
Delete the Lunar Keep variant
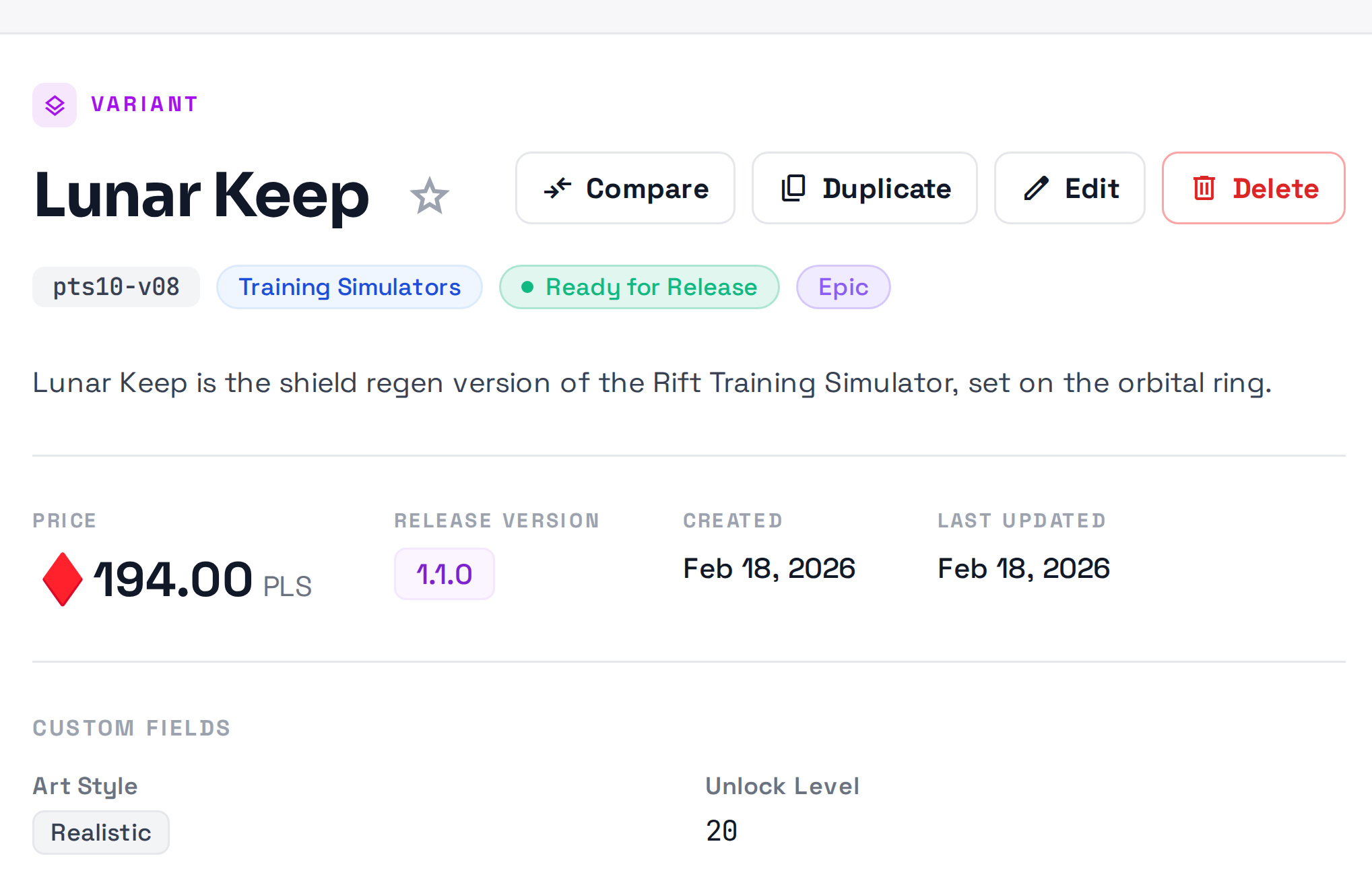click(1253, 188)
